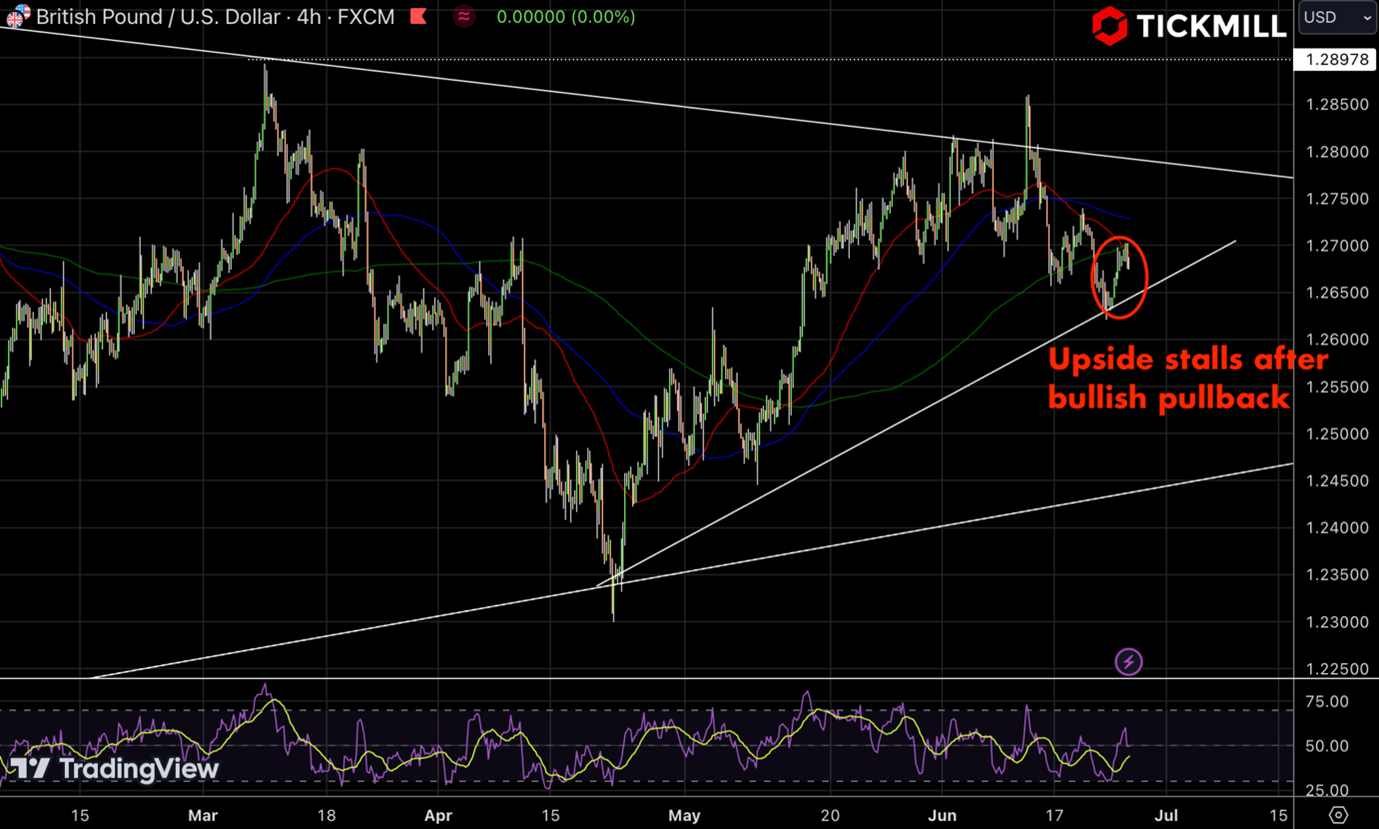1379x829 pixels.
Task: Click the 1.24000 price axis label
Action: (1337, 528)
